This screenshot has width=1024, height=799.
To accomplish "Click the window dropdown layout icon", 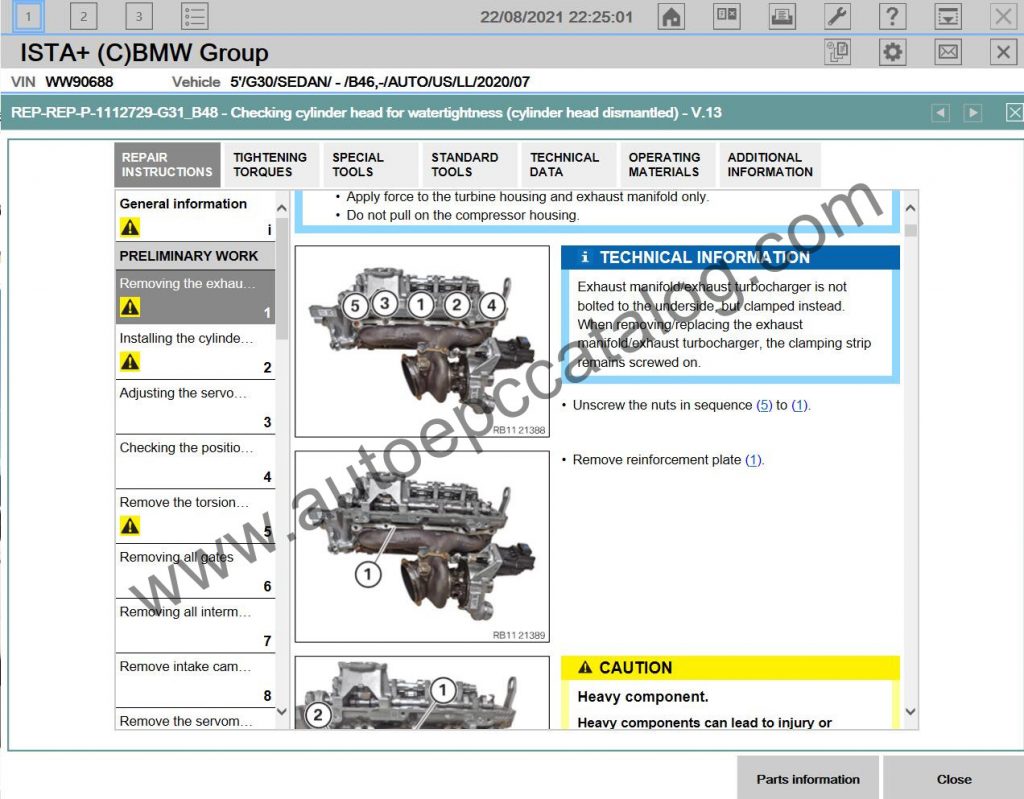I will pos(948,16).
